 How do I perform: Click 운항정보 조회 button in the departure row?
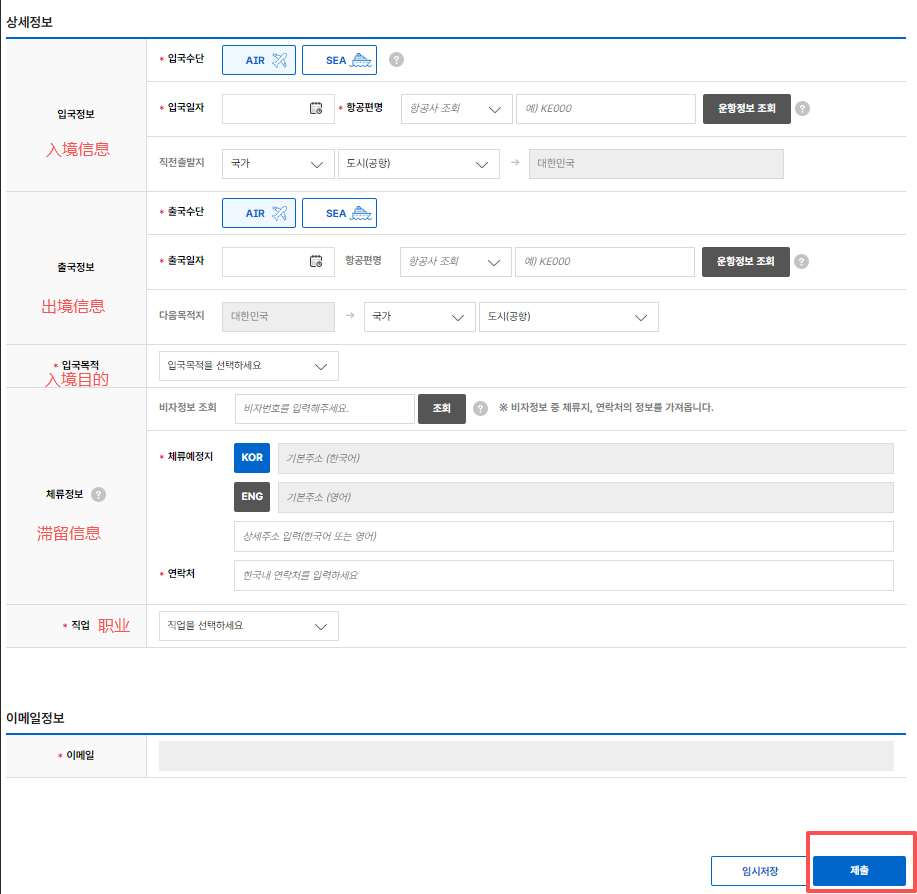(x=746, y=261)
